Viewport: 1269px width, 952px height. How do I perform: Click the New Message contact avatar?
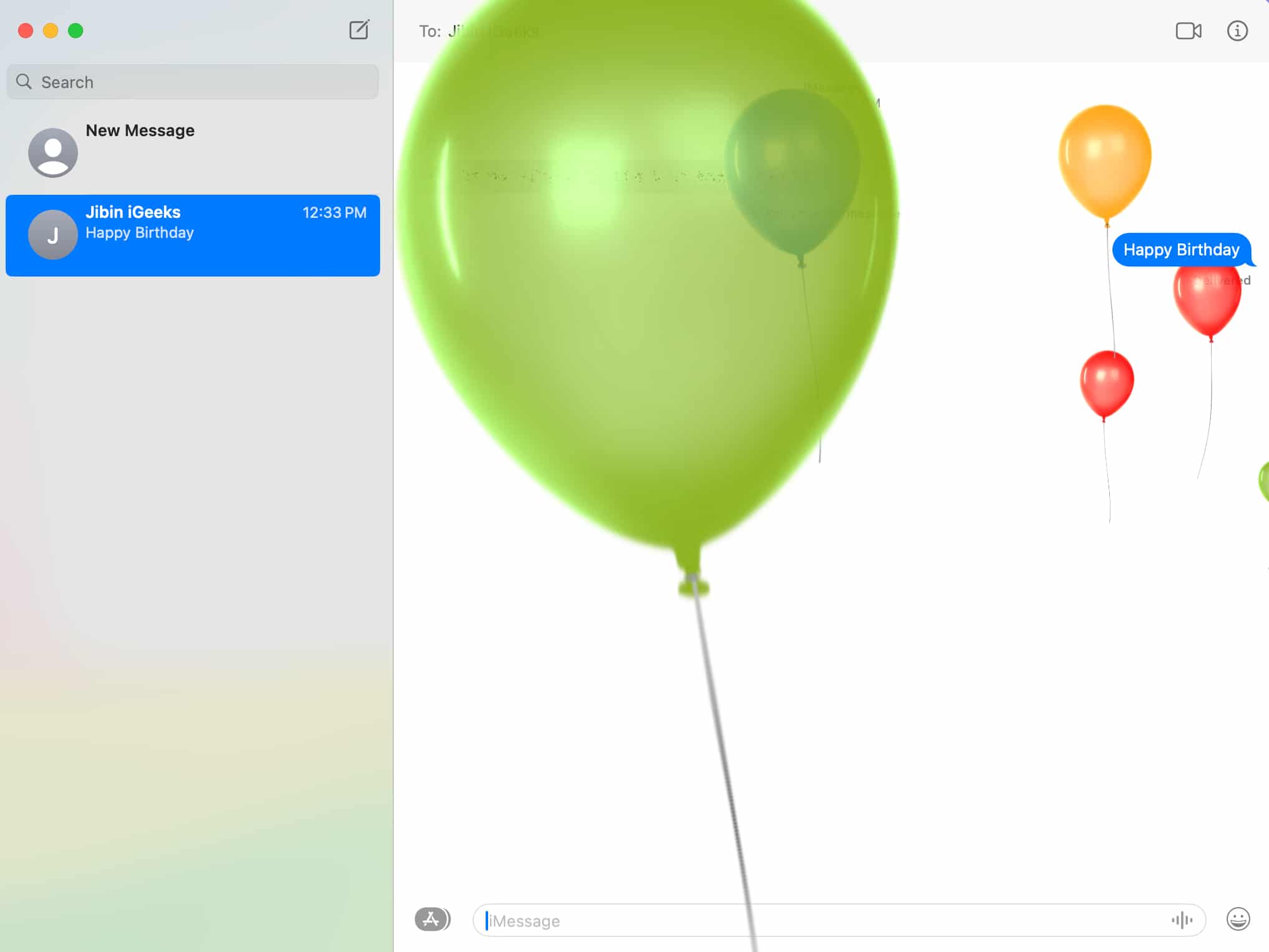(x=53, y=151)
